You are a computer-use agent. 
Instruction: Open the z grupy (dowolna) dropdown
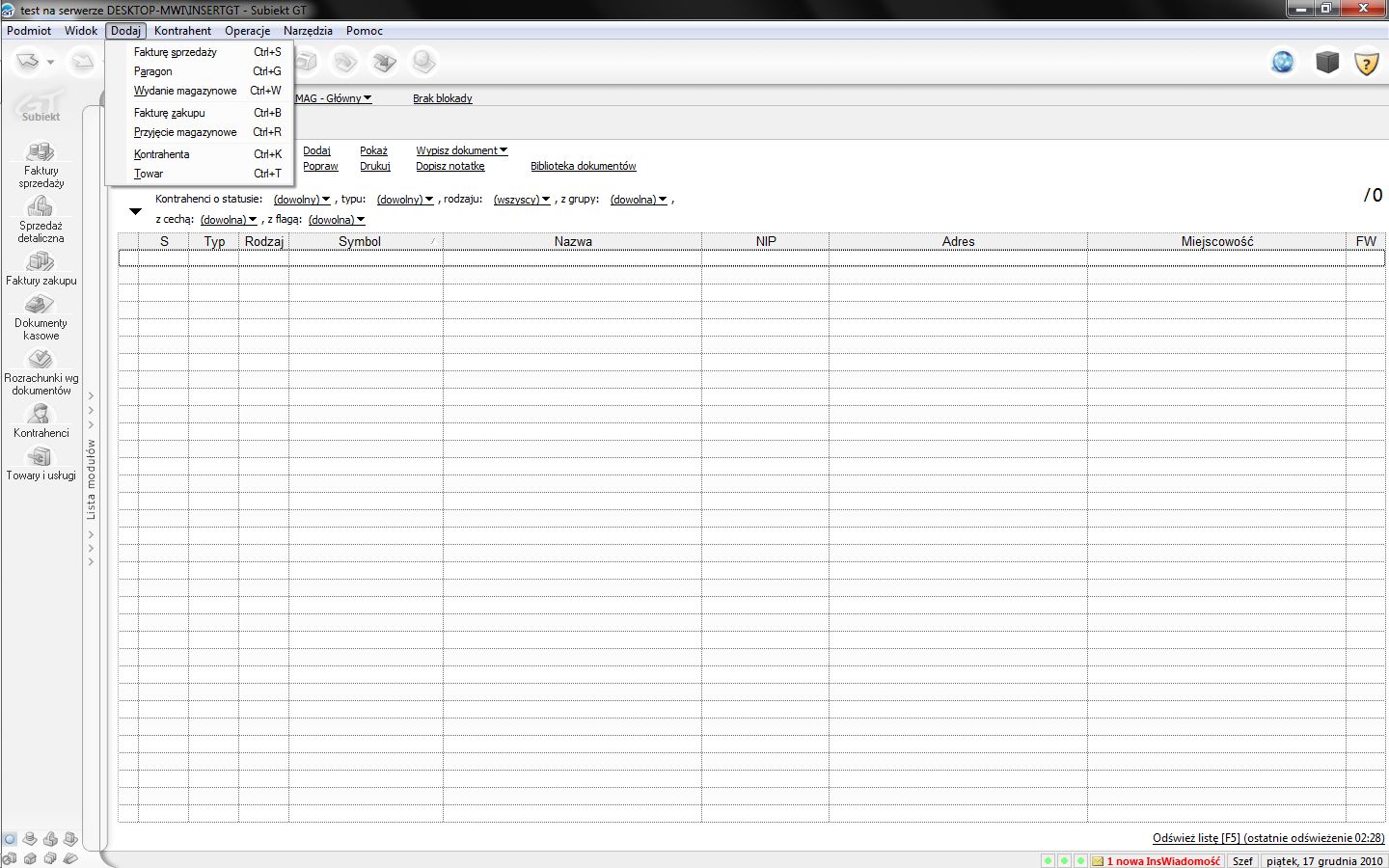click(639, 200)
